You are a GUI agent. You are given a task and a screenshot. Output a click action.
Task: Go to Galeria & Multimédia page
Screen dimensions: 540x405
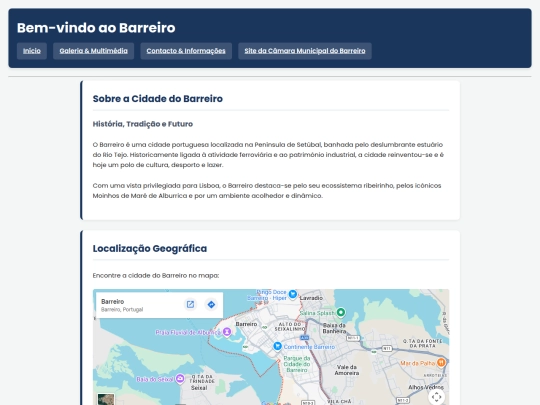pos(93,51)
